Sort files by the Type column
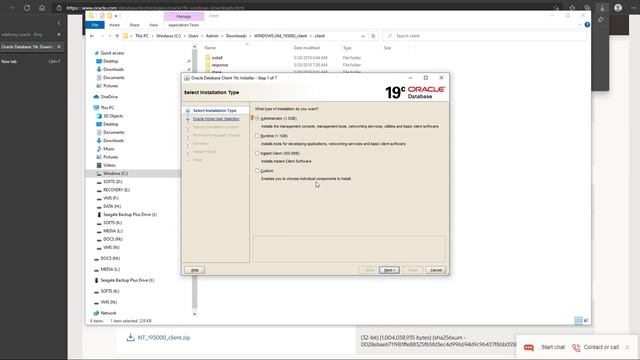Viewport: 640px width, 360px height. (x=347, y=48)
